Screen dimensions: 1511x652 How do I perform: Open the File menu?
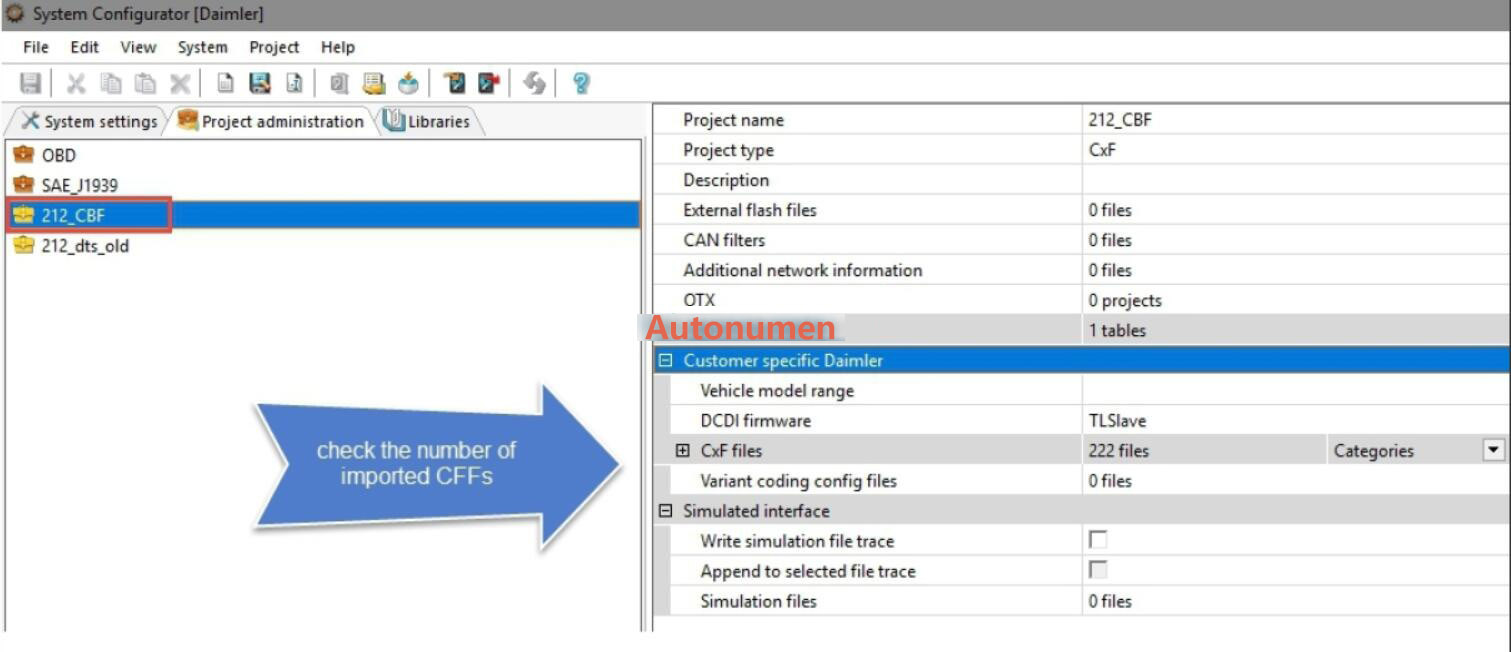click(x=36, y=47)
